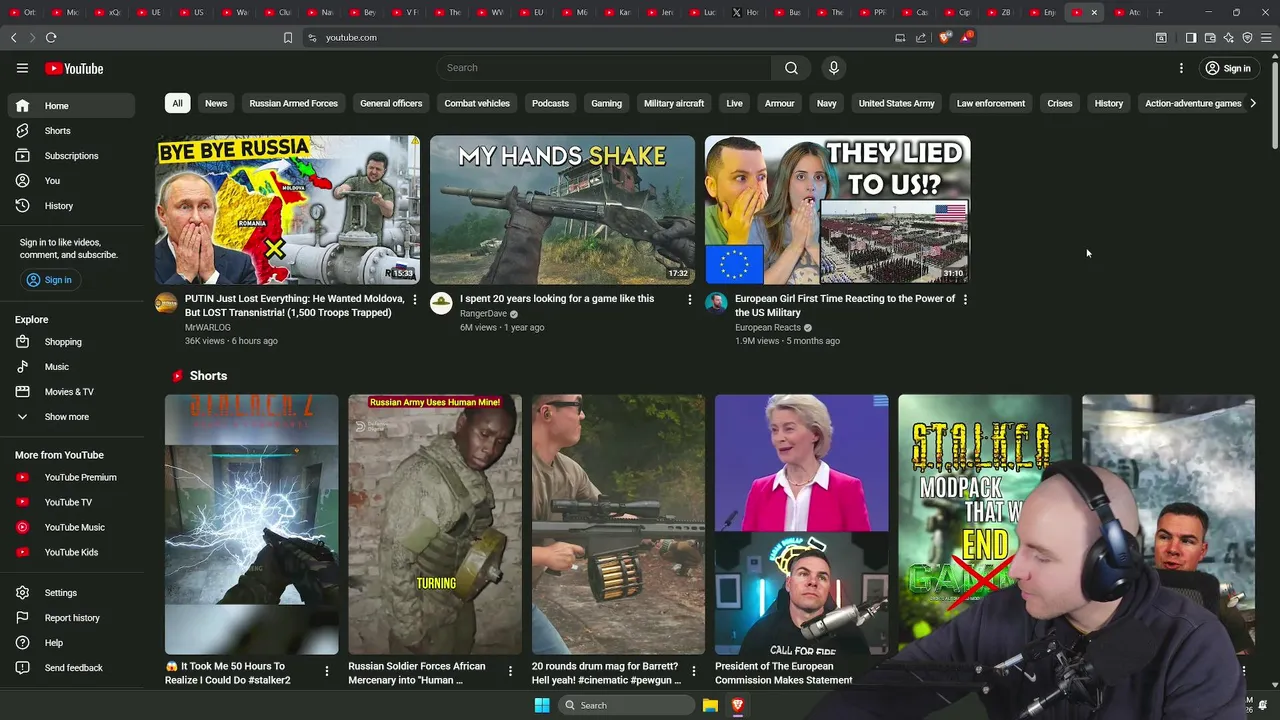Open browser main hamburger menu
Image resolution: width=1280 pixels, height=720 pixels.
pos(1266,37)
